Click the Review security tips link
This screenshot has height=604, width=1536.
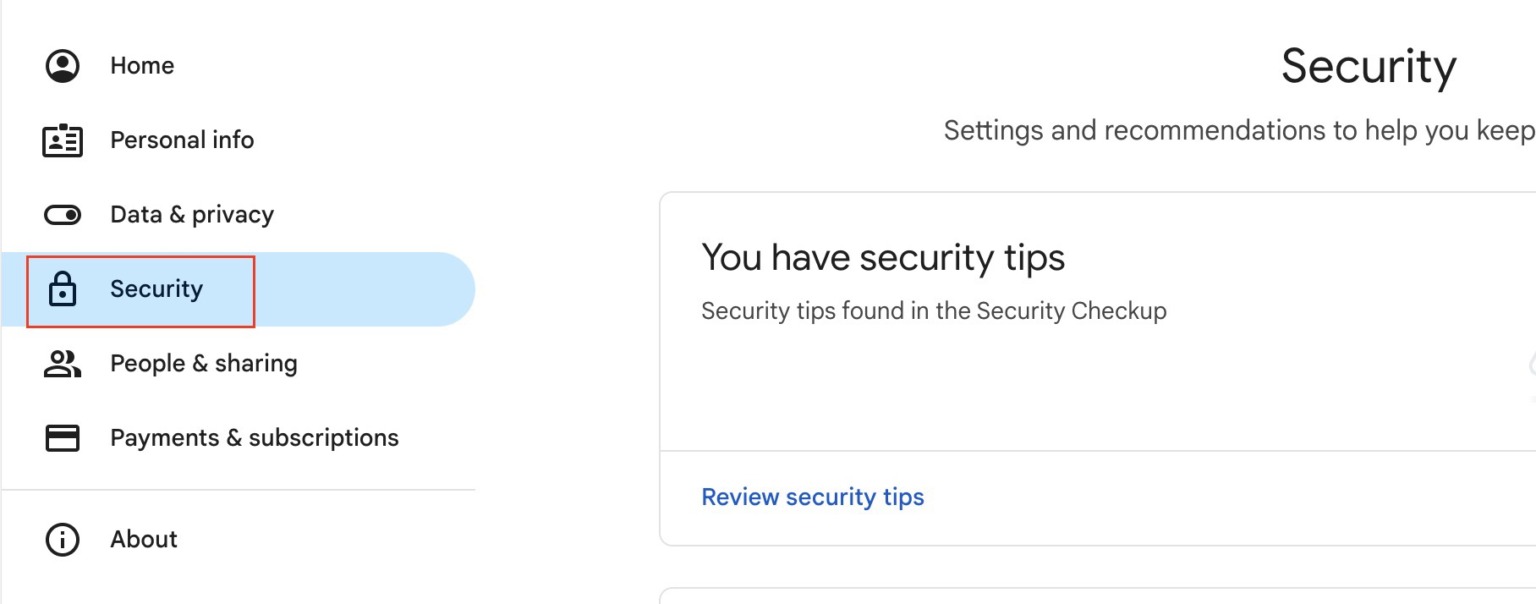click(812, 496)
